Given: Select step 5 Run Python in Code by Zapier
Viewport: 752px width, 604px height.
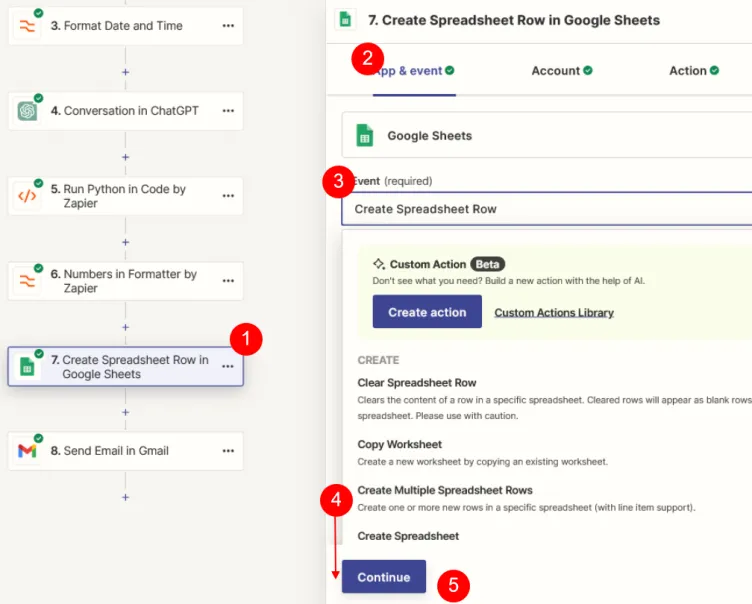Looking at the screenshot, I should pos(126,196).
